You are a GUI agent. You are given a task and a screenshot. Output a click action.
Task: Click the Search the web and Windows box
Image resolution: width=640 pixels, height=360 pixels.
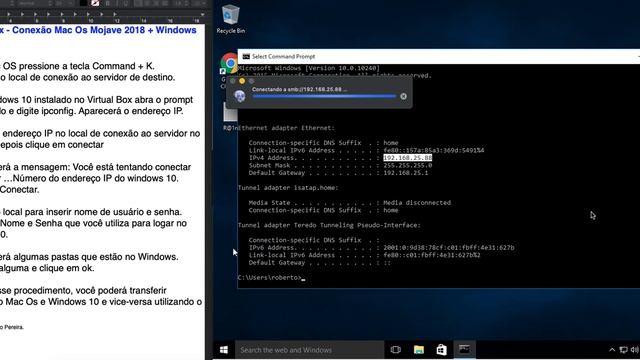click(309, 350)
